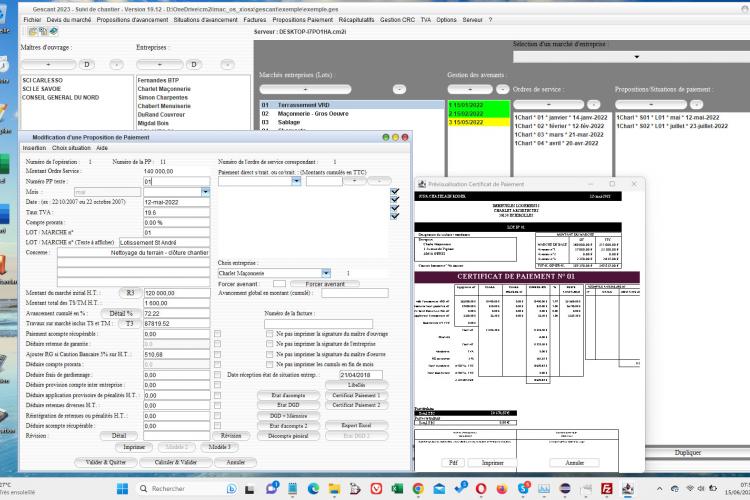Click the Numéro PP texte input field
The width and height of the screenshot is (750, 500).
(x=176, y=181)
